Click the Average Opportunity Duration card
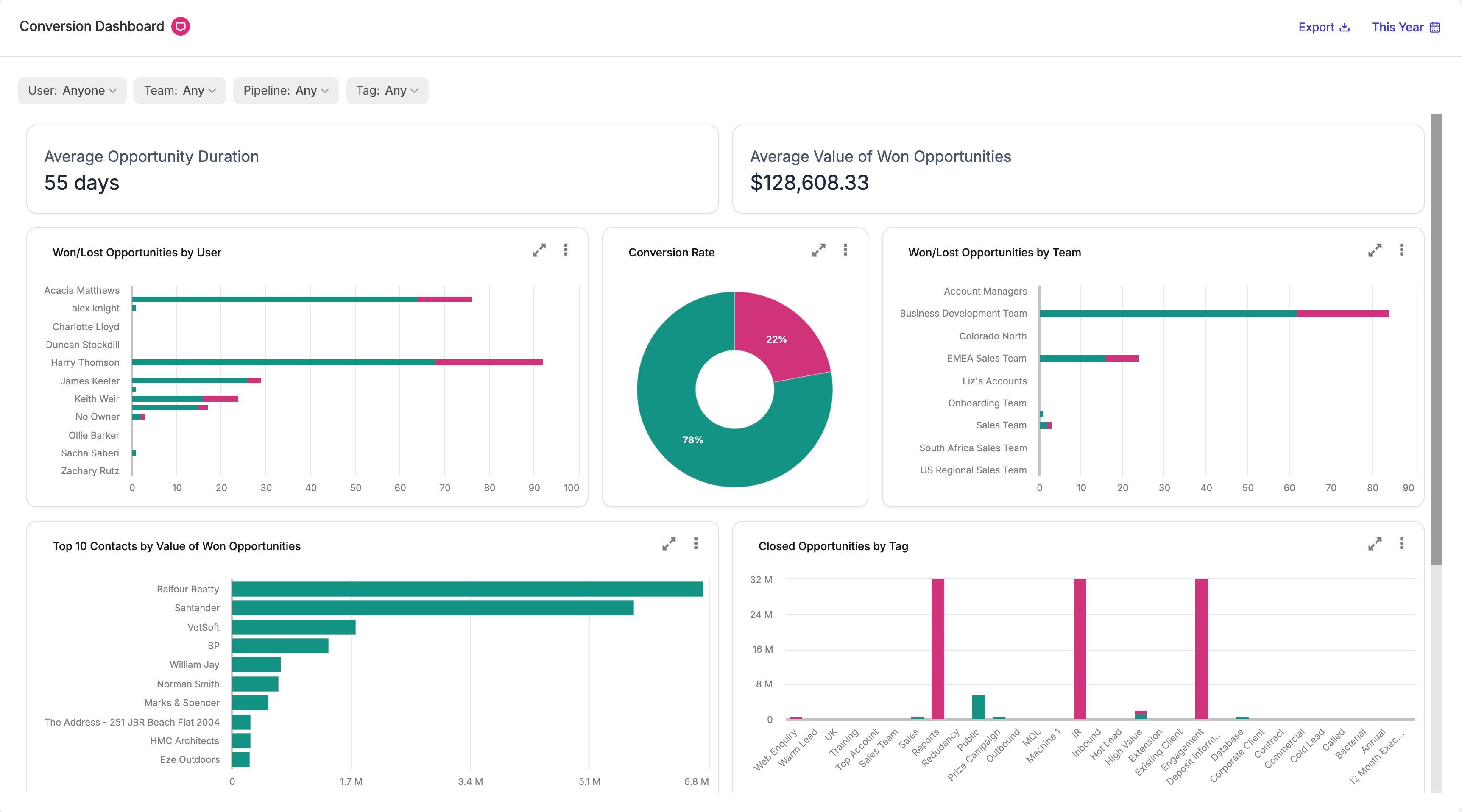The image size is (1462, 812). (372, 169)
